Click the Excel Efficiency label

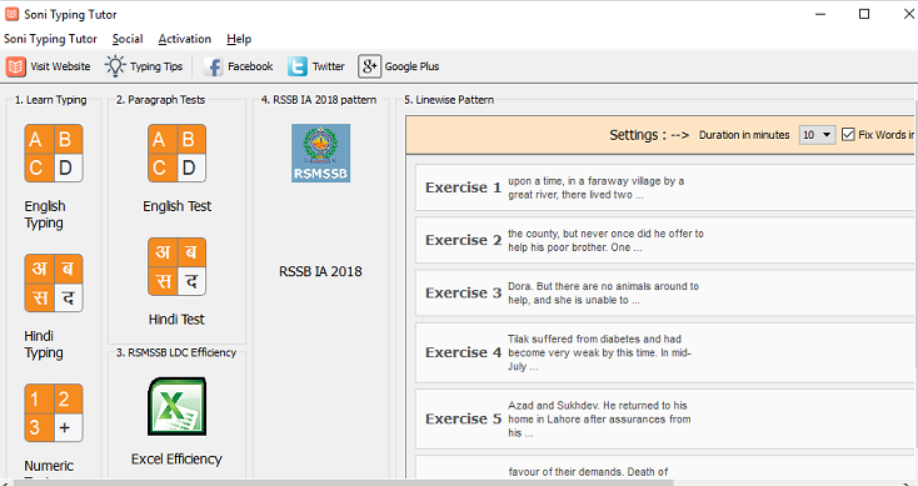point(177,459)
